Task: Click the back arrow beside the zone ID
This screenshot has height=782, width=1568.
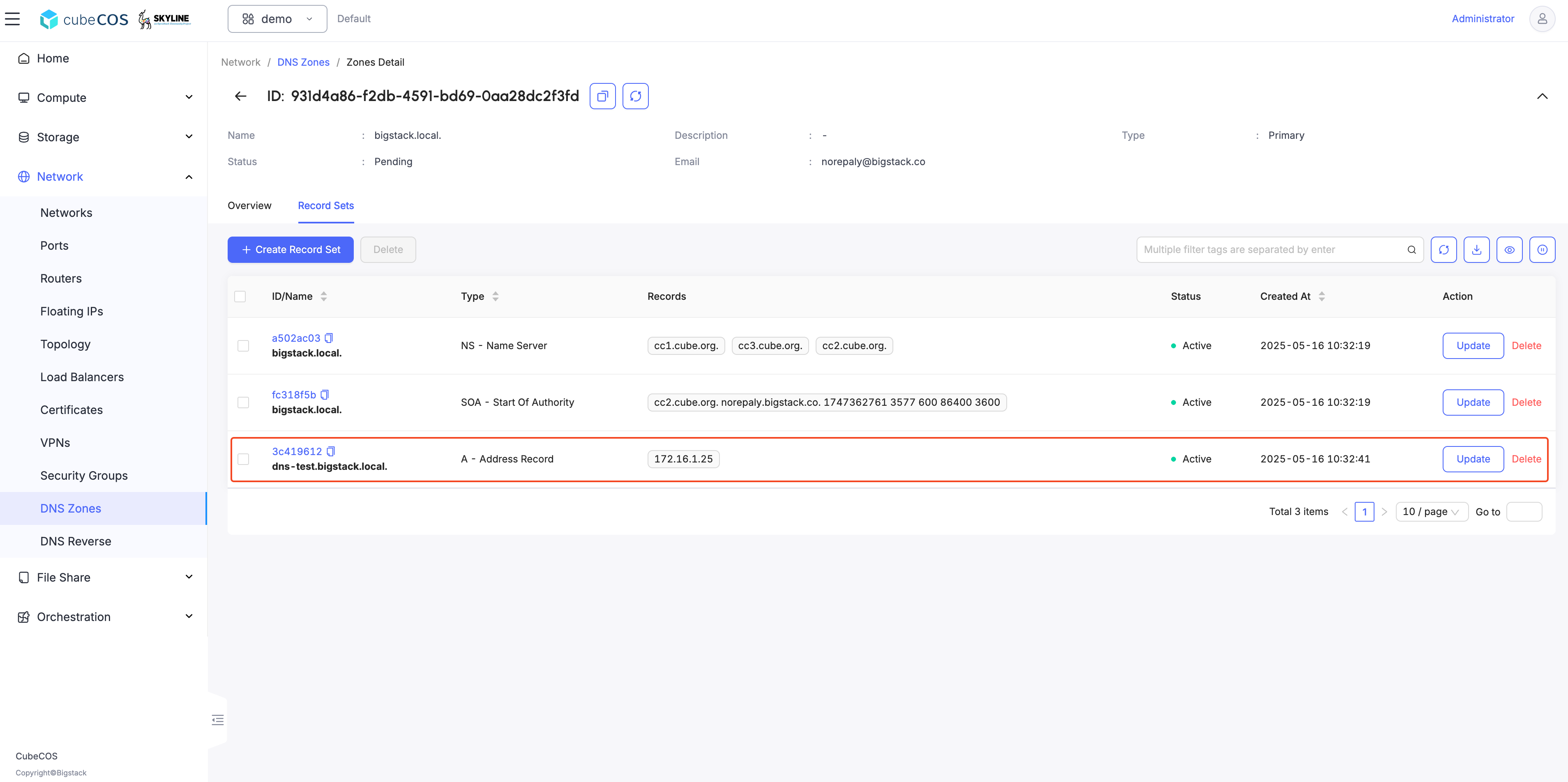Action: coord(240,96)
